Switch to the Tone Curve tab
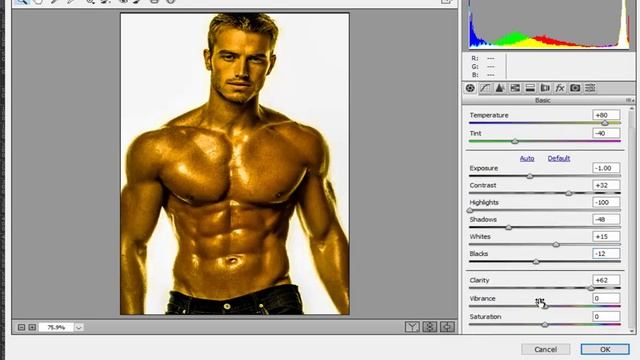 coord(485,88)
